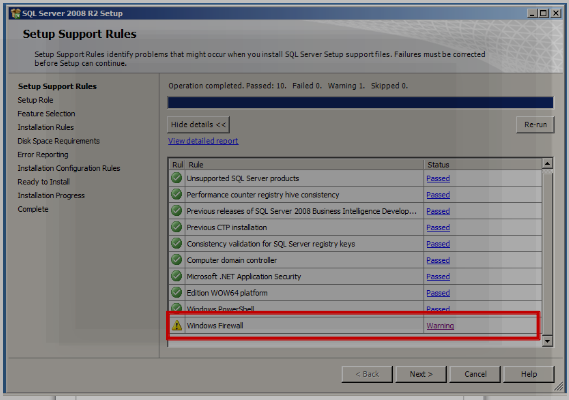This screenshot has width=569, height=400.
Task: Click green check icon for Edition WOW64 platform
Action: [177, 292]
